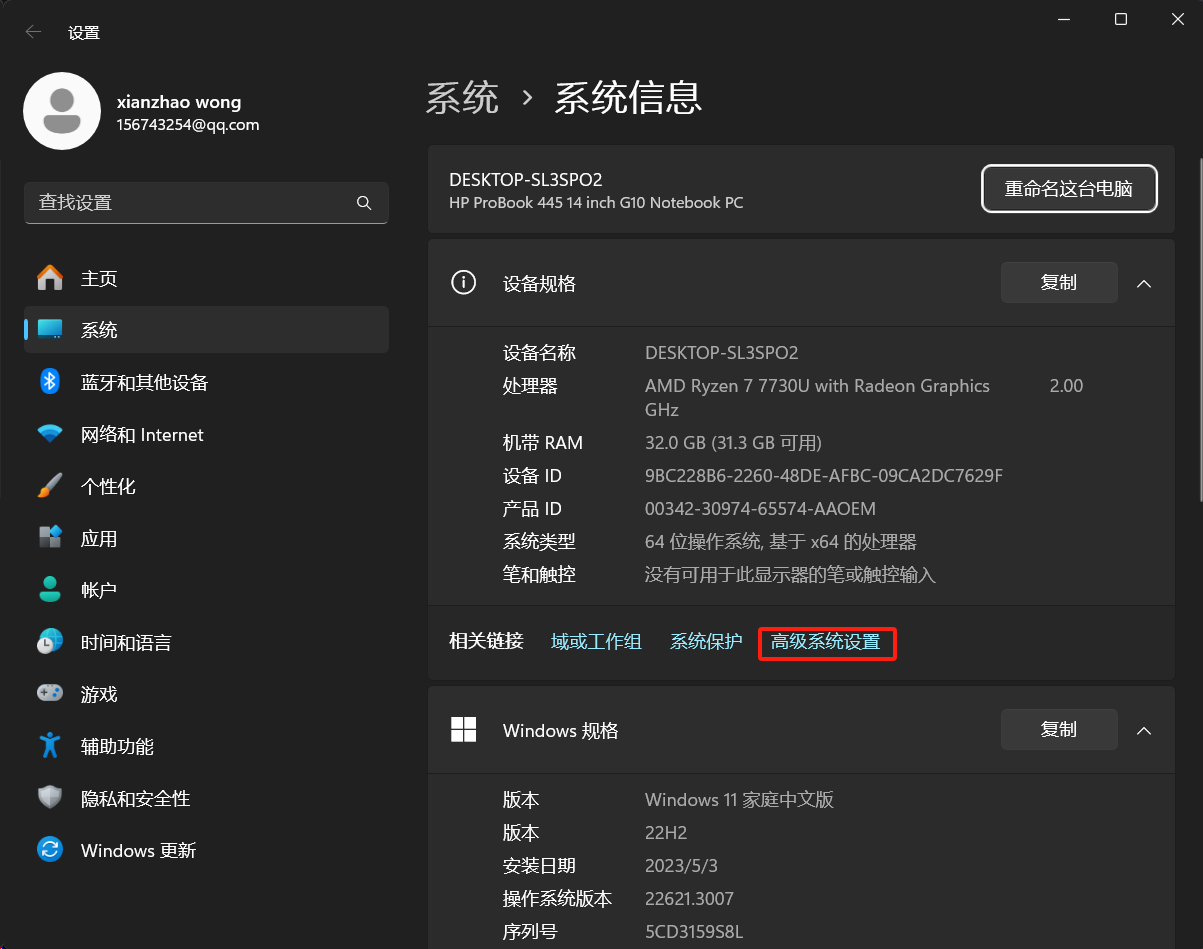Click the product ID 00342-30974-65574-AAOEM
The image size is (1203, 949).
[760, 509]
